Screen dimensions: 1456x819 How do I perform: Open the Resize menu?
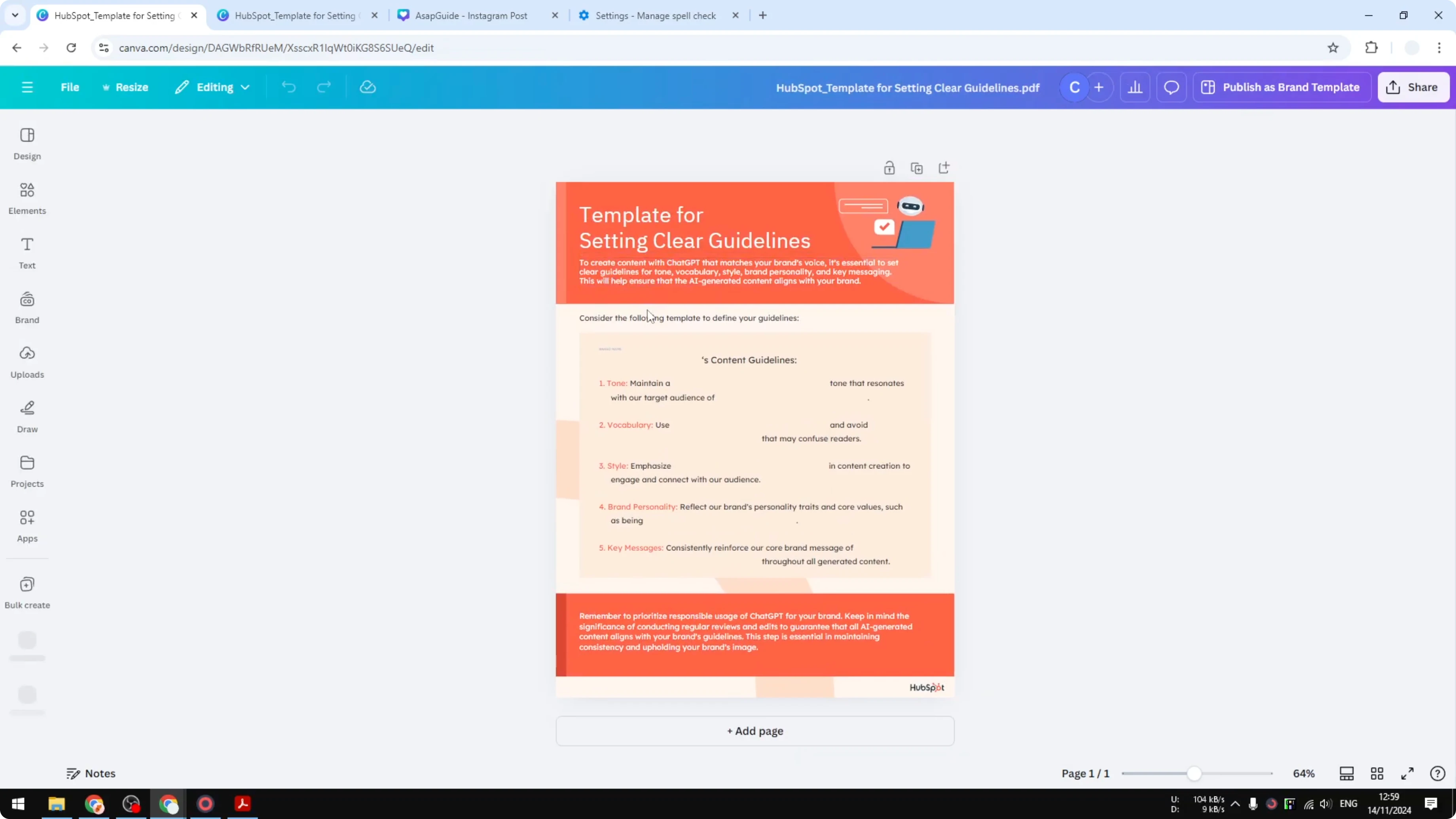coord(125,87)
